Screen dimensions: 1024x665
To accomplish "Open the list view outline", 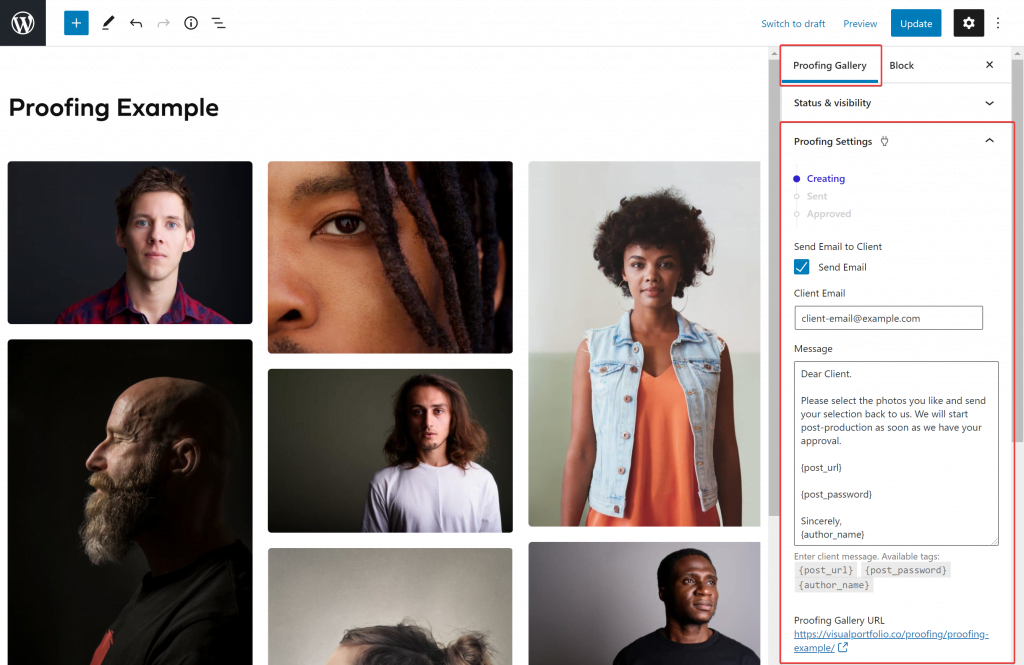I will (x=219, y=23).
